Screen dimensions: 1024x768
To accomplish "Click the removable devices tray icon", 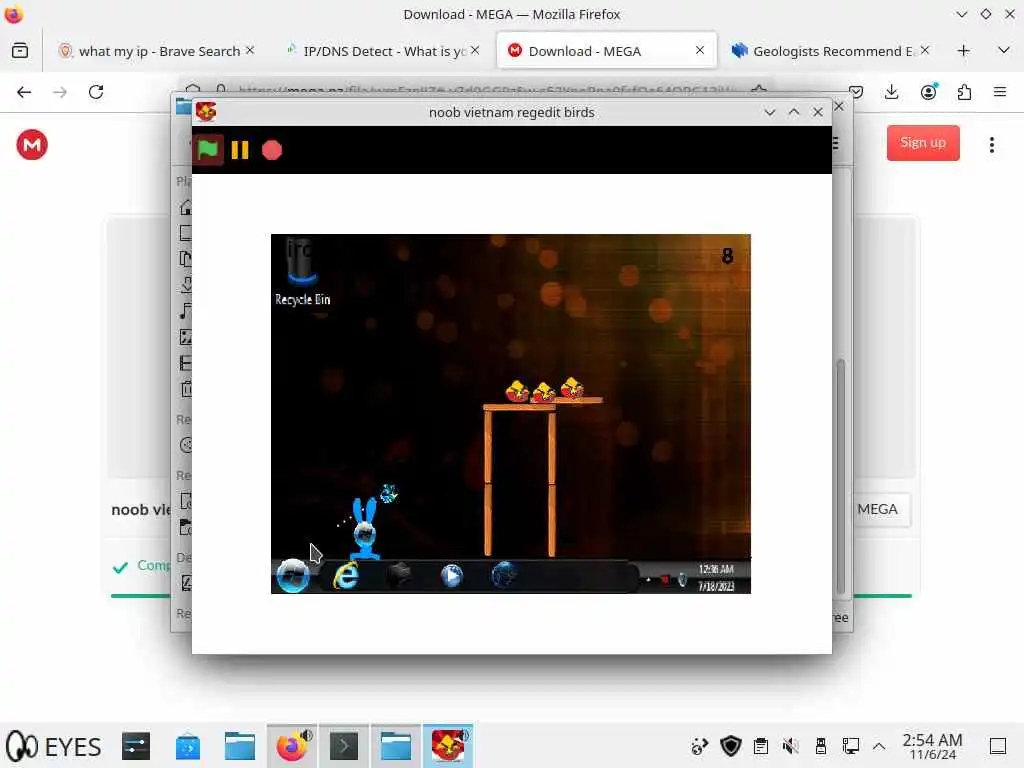I will [x=821, y=746].
